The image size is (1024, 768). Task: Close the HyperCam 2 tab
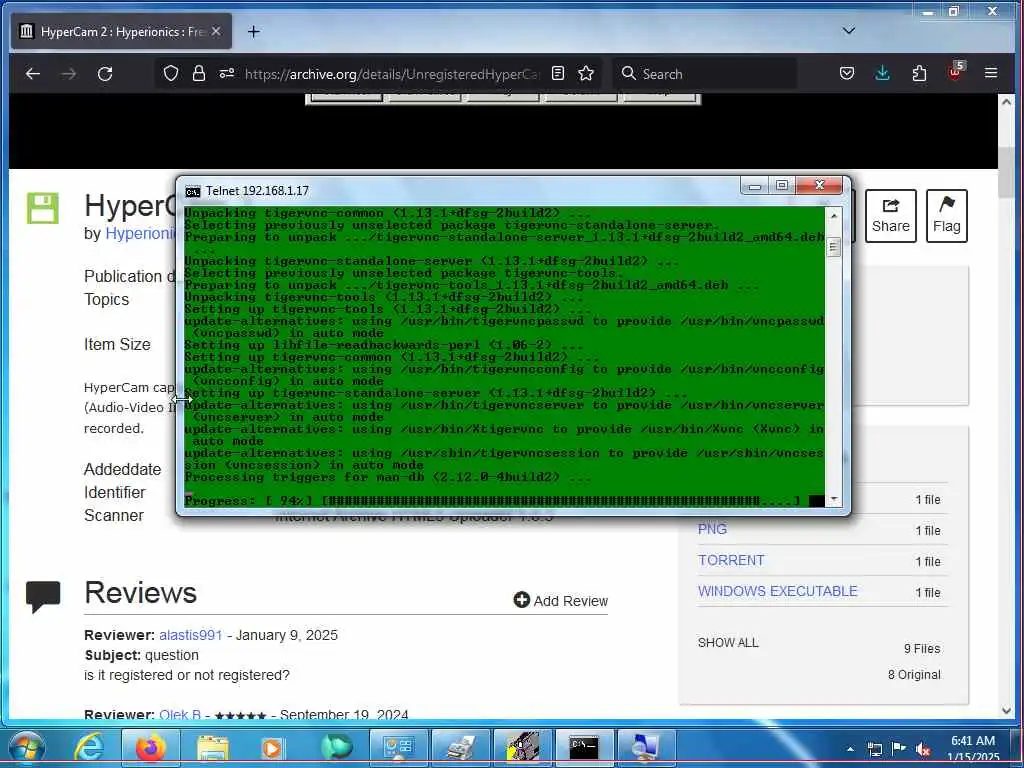216,31
